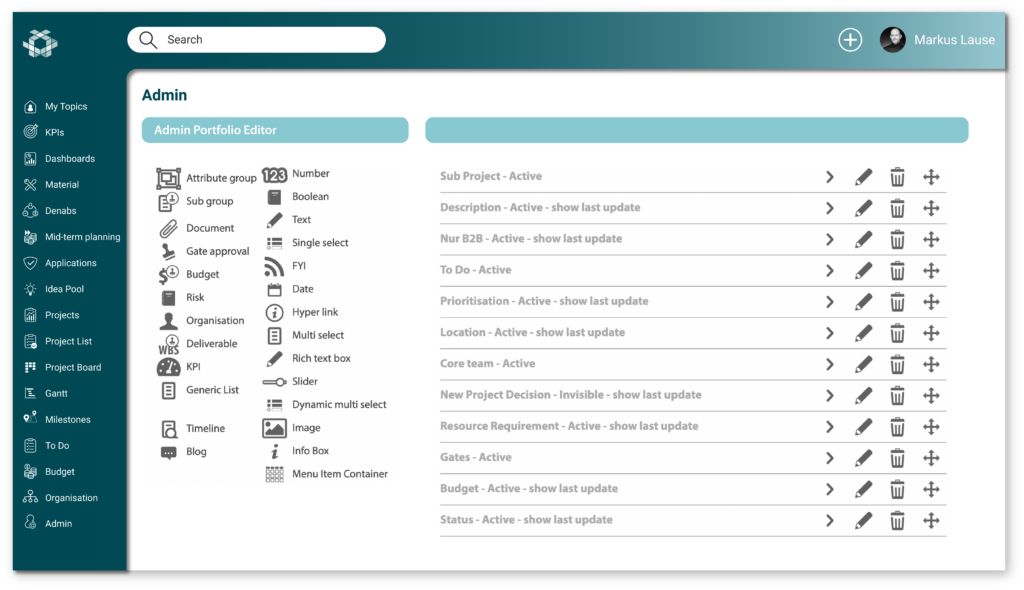Click the Budget element icon
The width and height of the screenshot is (1024, 590).
pos(168,274)
